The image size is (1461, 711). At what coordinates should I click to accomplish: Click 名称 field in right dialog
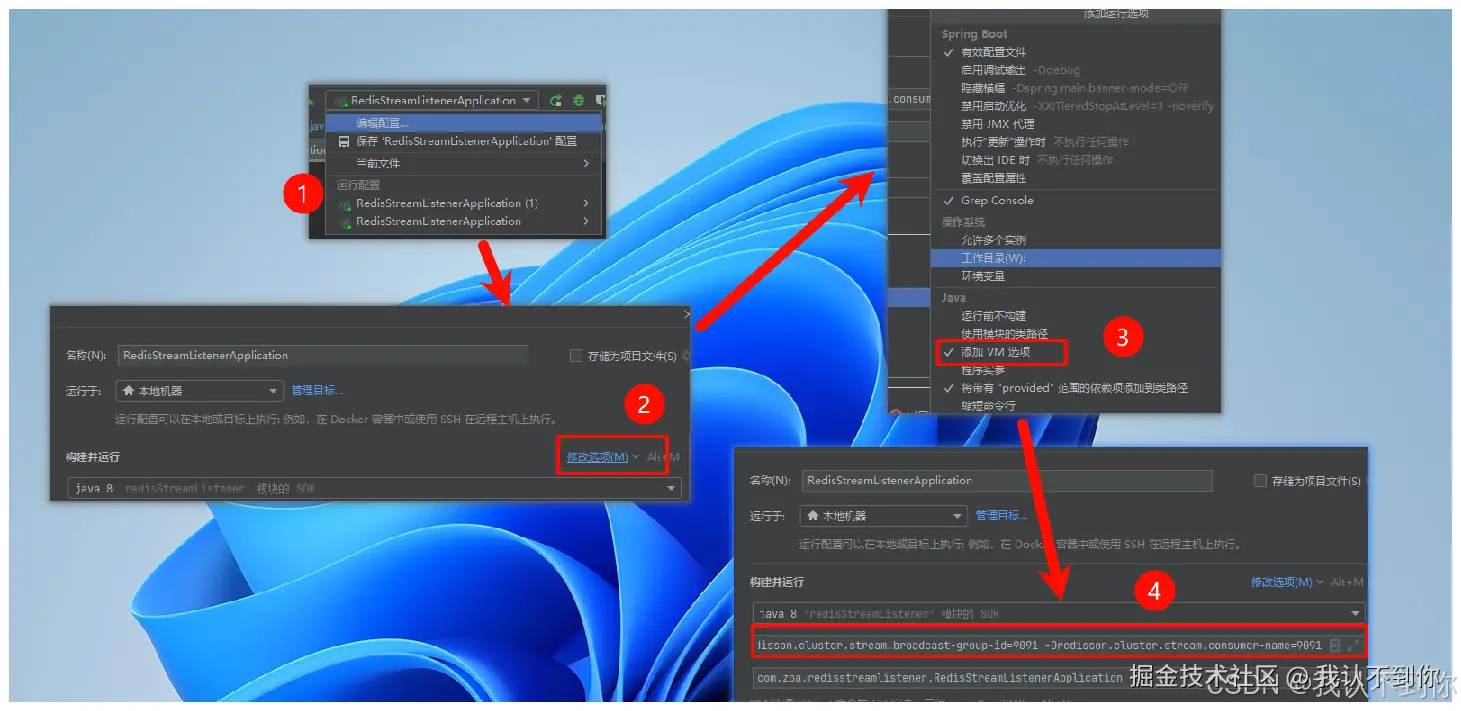[x=1008, y=481]
